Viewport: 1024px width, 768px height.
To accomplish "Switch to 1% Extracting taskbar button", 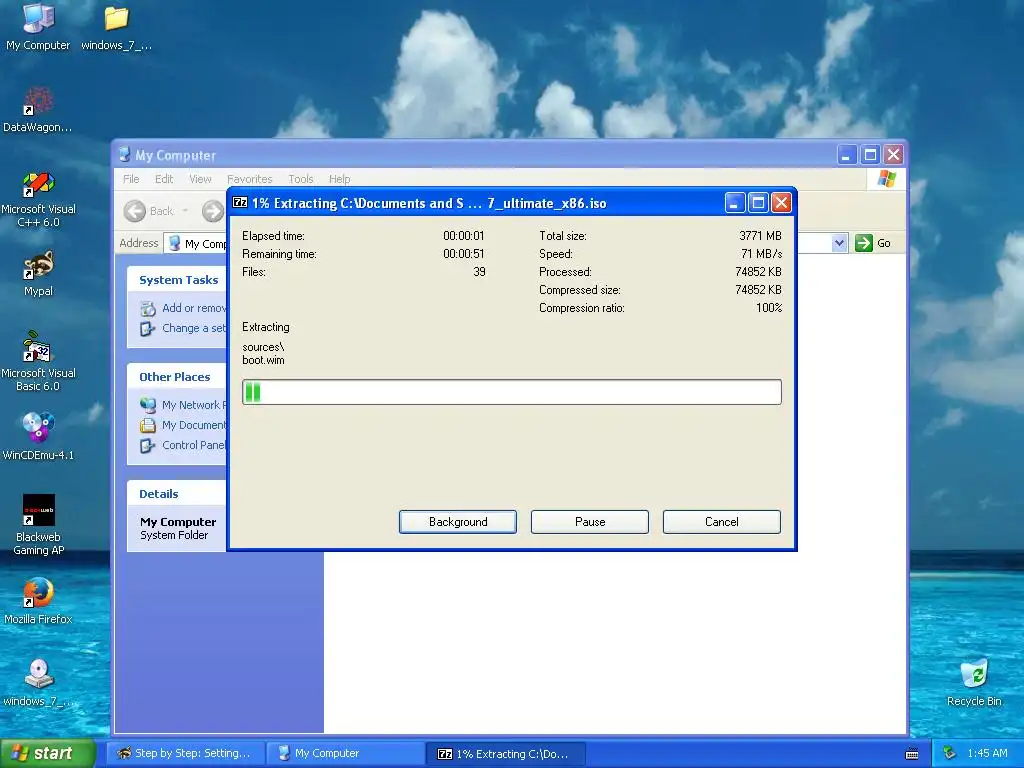I will pyautogui.click(x=506, y=753).
